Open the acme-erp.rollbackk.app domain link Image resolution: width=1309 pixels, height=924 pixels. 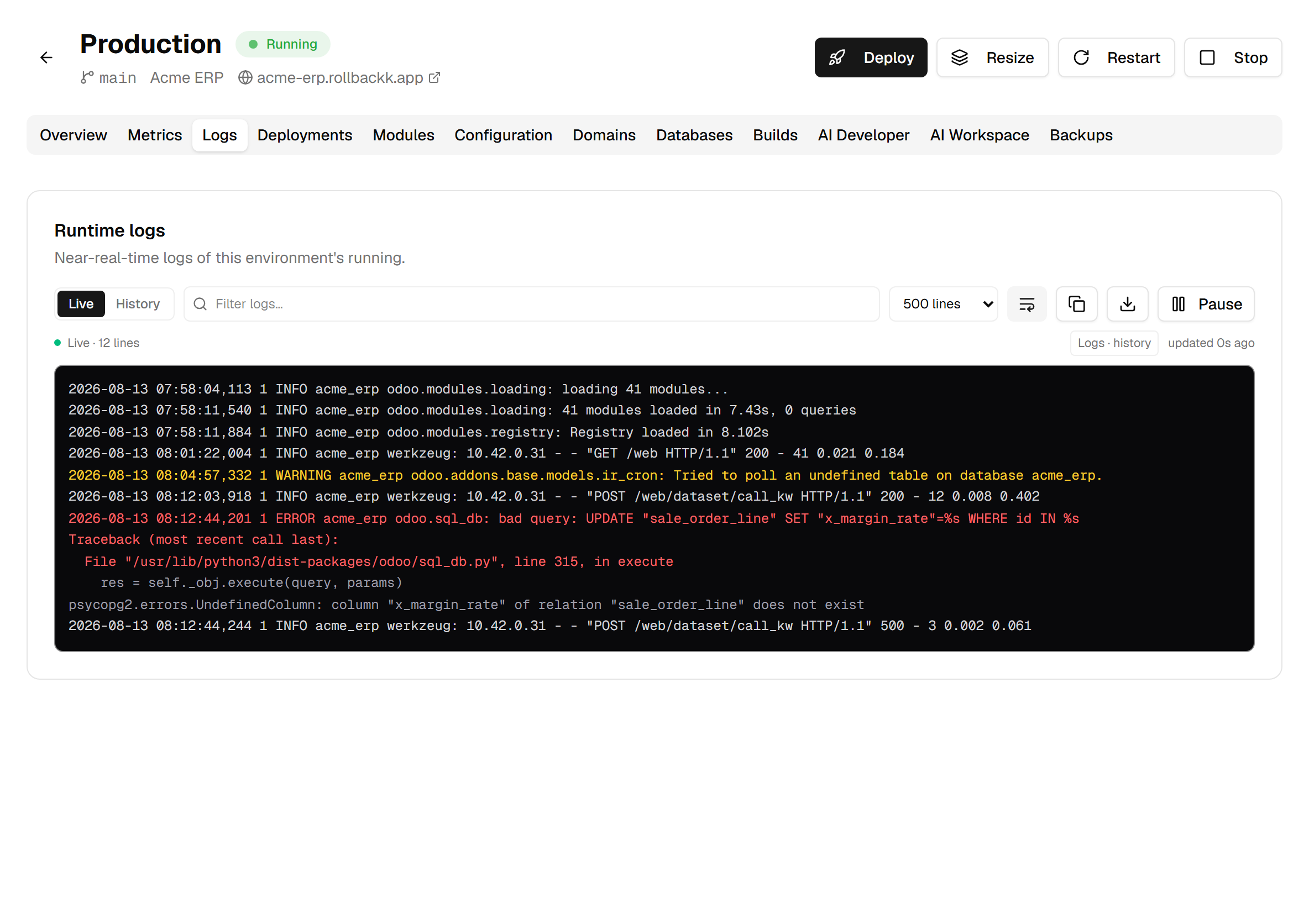(340, 77)
